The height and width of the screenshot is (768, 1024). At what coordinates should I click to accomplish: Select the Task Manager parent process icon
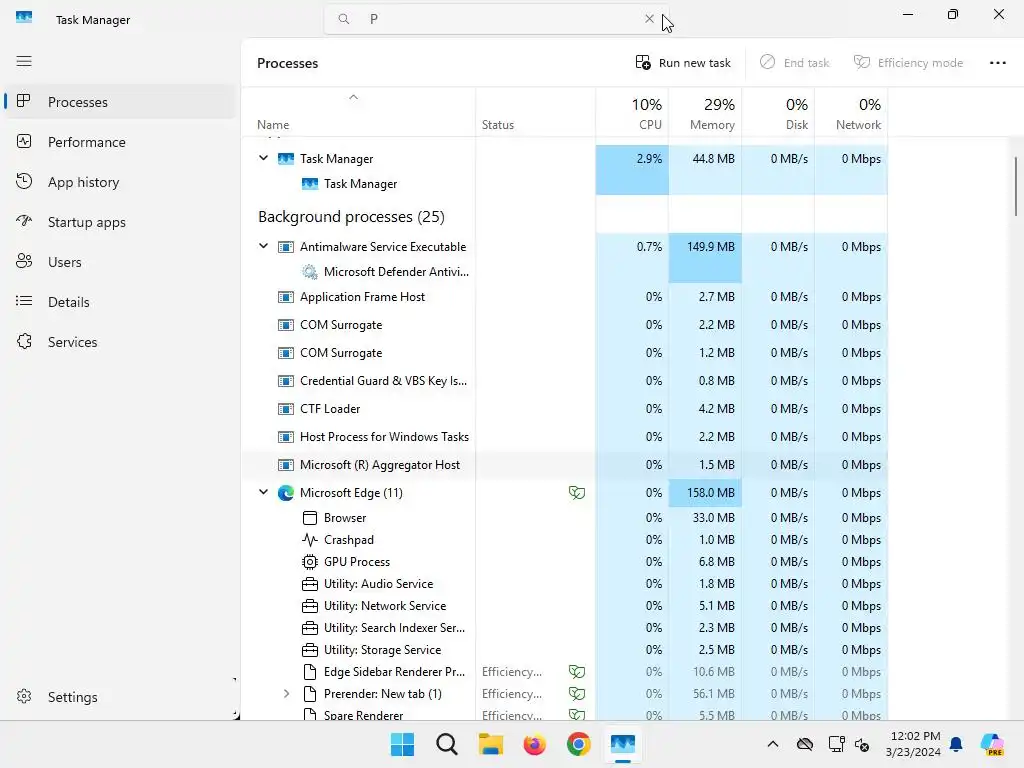point(285,159)
